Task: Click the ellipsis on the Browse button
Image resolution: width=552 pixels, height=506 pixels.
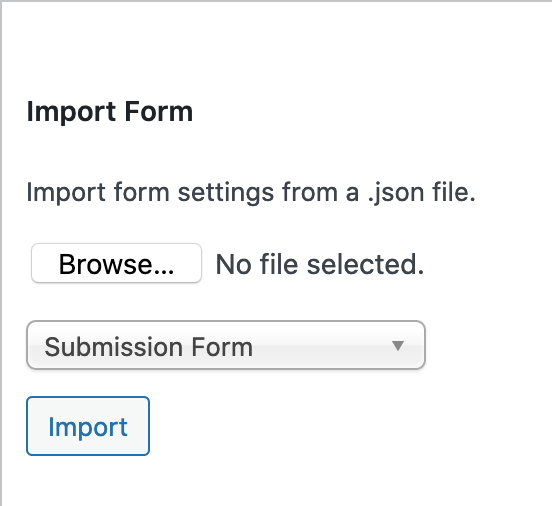Action: point(165,271)
